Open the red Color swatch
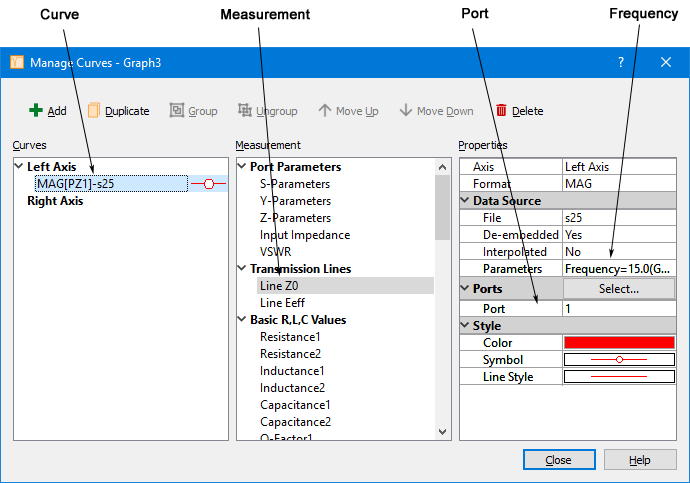Image resolution: width=690 pixels, height=483 pixels. tap(619, 342)
